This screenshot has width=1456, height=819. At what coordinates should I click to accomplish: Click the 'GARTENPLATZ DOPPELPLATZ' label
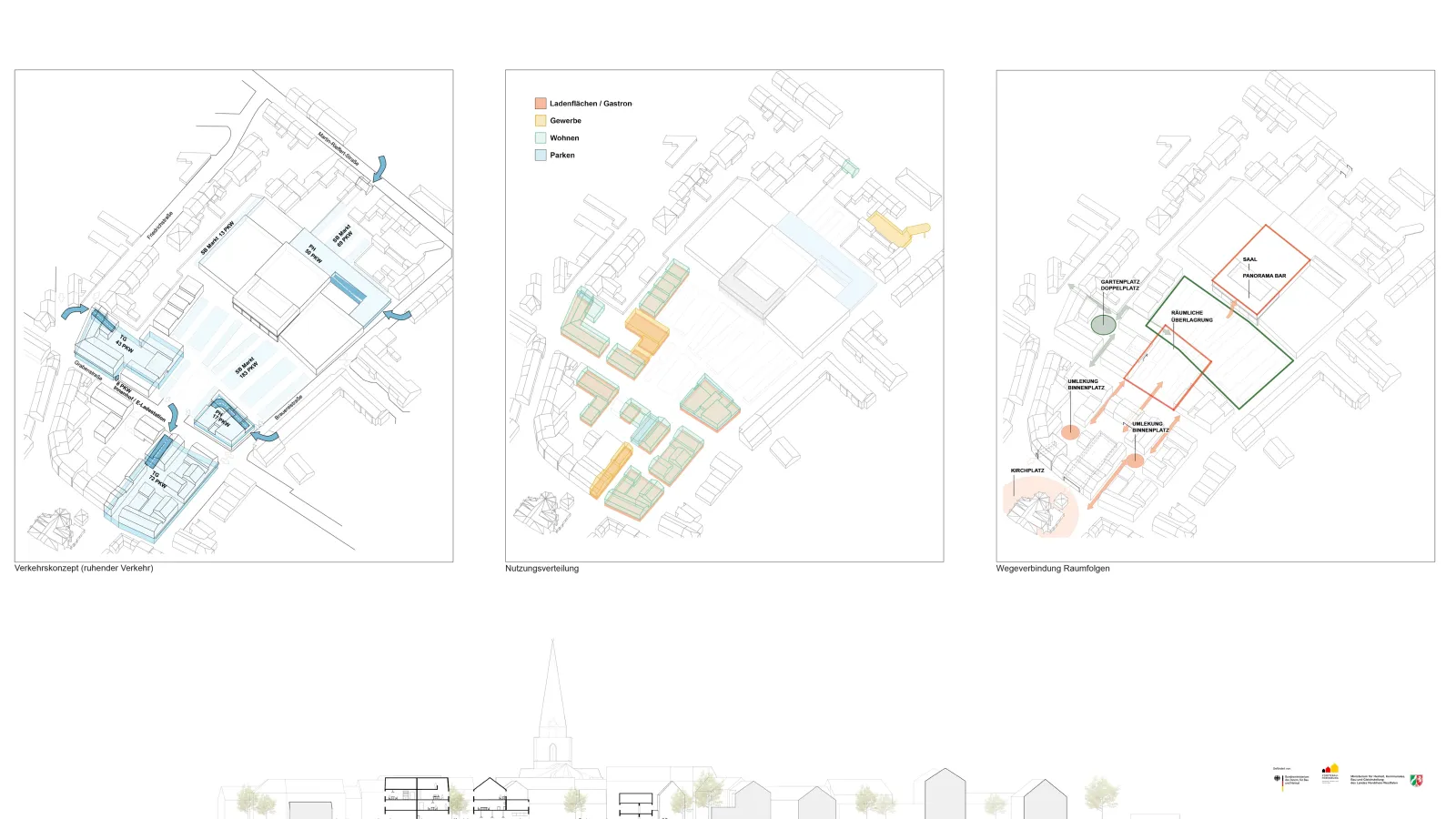point(1119,285)
